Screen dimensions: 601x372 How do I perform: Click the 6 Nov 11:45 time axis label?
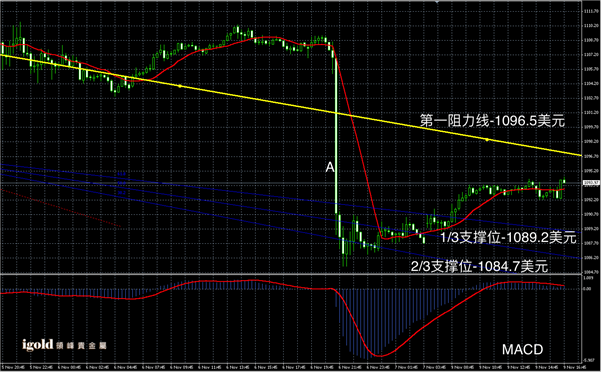coord(211,367)
